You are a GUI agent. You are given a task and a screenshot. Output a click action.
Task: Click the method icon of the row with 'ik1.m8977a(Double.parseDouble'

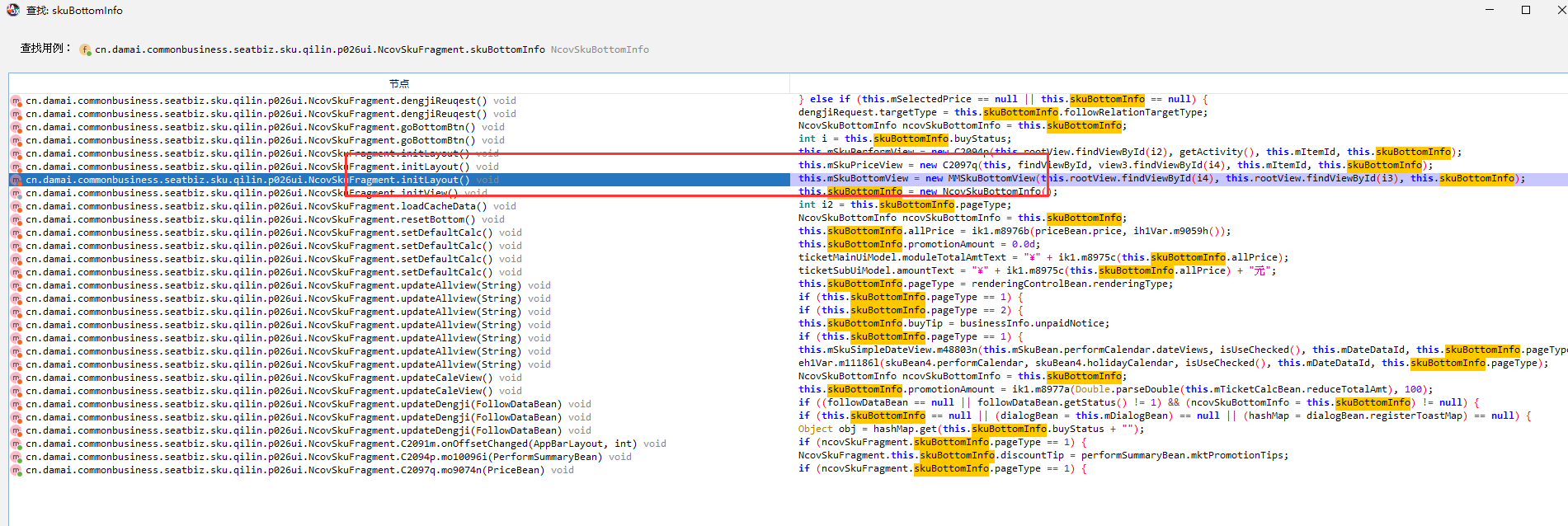click(x=16, y=392)
